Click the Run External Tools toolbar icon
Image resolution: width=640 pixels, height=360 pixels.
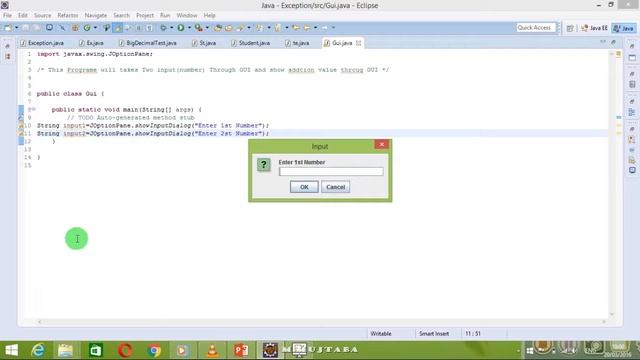click(199, 28)
